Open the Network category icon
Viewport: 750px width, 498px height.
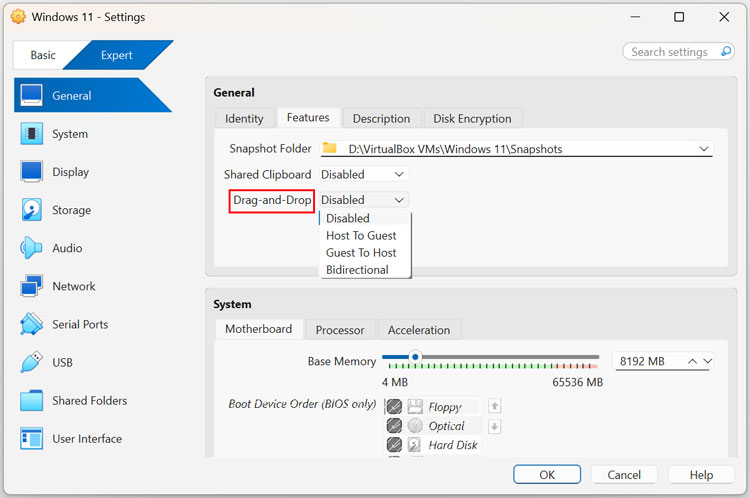32,286
